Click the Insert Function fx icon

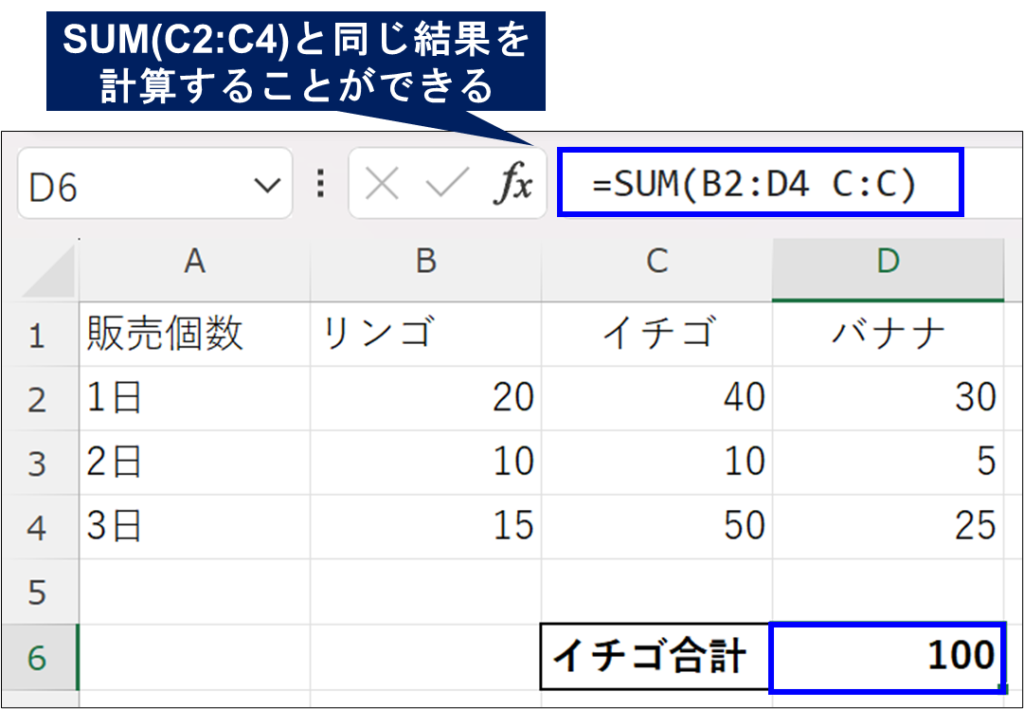point(515,185)
